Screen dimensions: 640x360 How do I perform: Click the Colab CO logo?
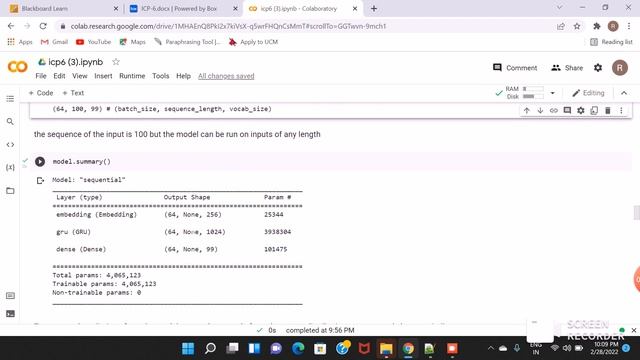tap(18, 67)
